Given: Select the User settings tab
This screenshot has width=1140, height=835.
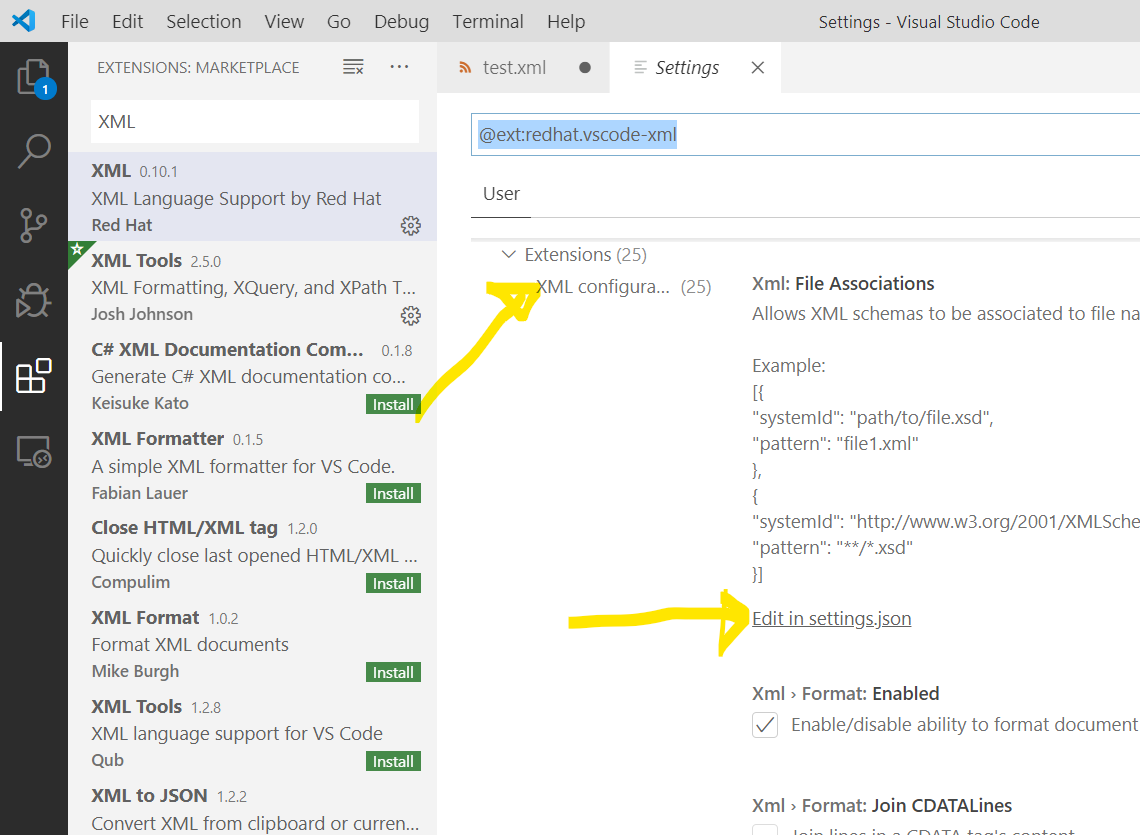Looking at the screenshot, I should pos(501,194).
